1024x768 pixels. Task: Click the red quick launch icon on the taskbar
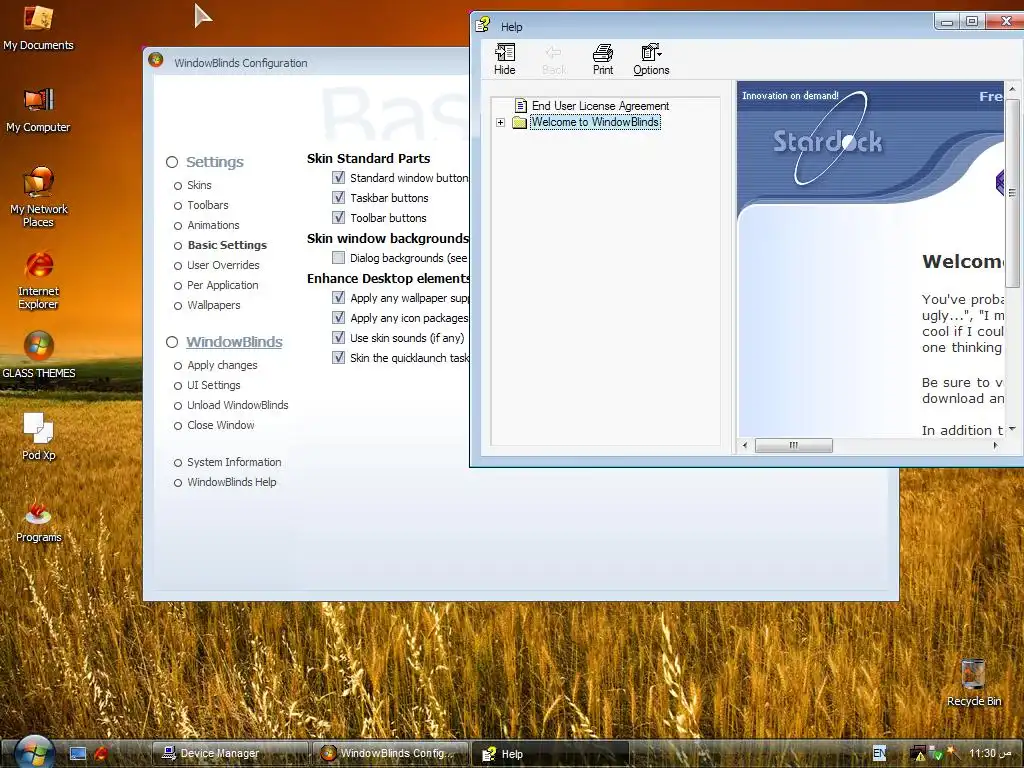click(x=101, y=754)
